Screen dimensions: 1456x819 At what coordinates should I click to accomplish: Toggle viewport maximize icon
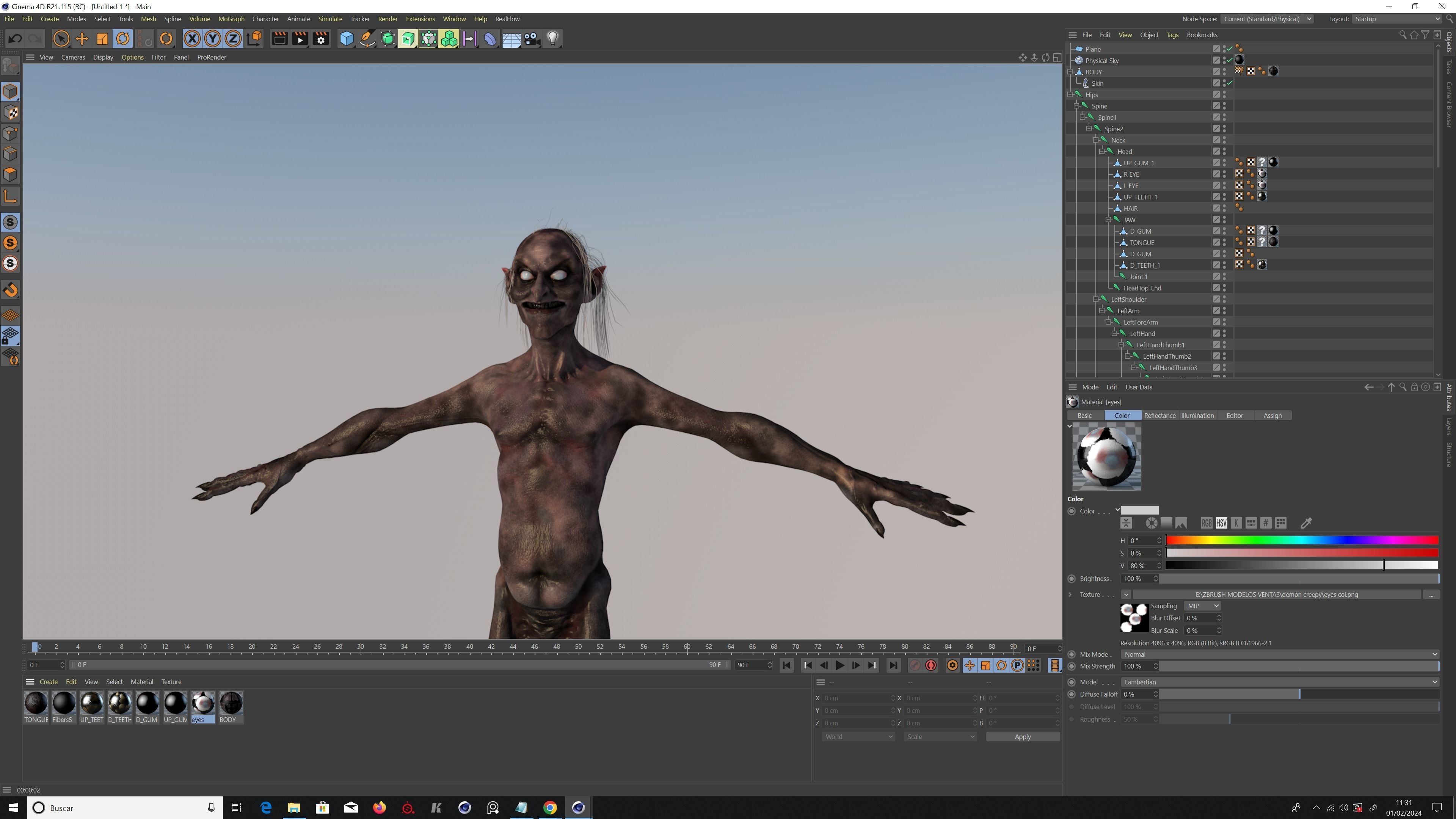[x=1057, y=57]
